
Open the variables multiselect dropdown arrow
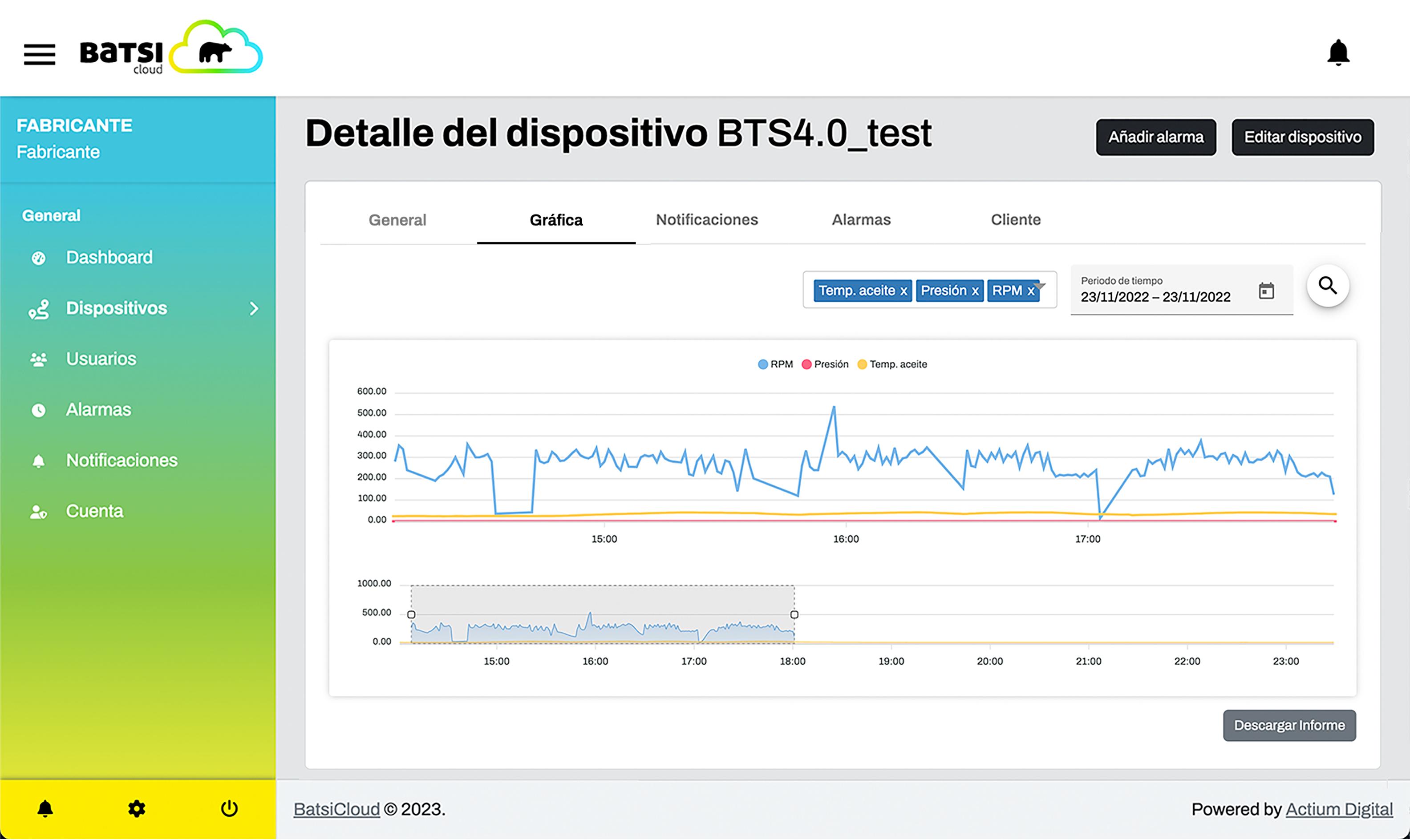1040,286
